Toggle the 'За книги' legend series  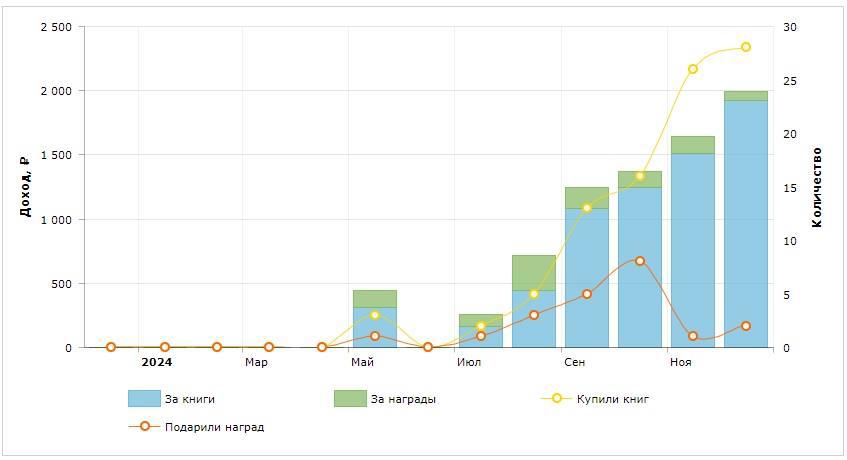(x=190, y=399)
